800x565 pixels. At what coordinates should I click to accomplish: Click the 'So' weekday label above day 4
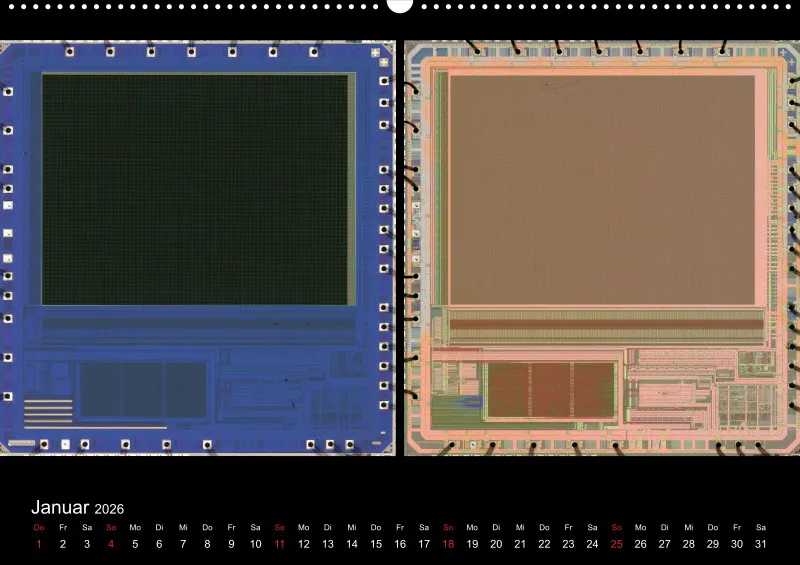(x=111, y=527)
